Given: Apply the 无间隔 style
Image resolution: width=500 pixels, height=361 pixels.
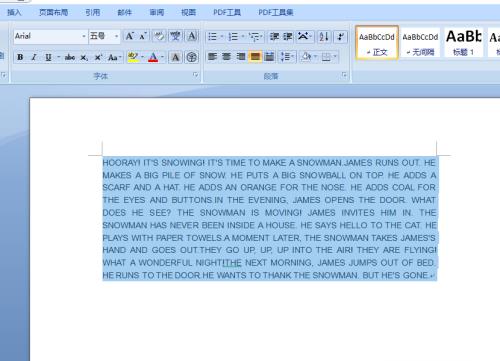Looking at the screenshot, I should [x=420, y=42].
